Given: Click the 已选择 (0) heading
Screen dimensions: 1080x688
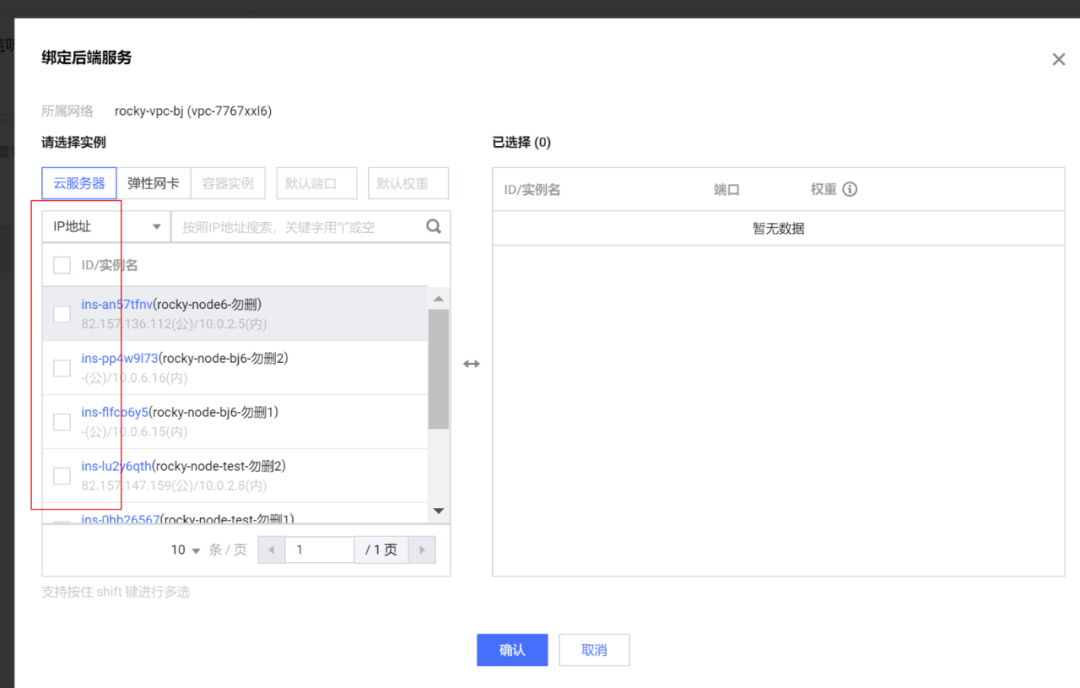Looking at the screenshot, I should pos(521,143).
